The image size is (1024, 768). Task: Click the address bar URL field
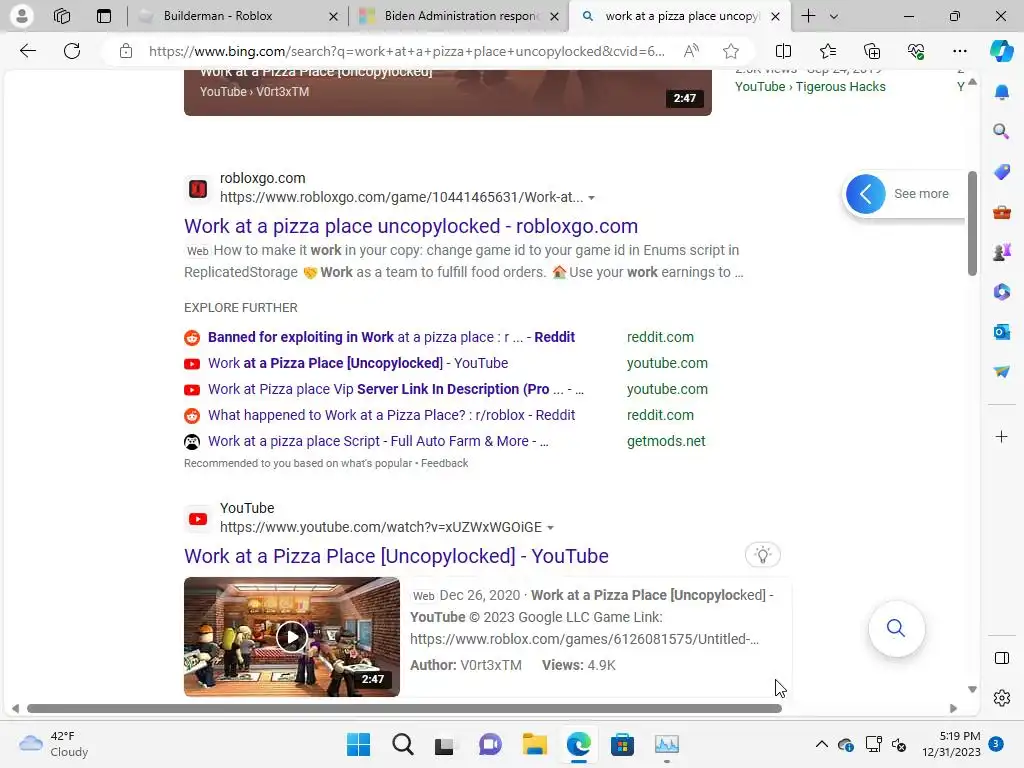[406, 51]
